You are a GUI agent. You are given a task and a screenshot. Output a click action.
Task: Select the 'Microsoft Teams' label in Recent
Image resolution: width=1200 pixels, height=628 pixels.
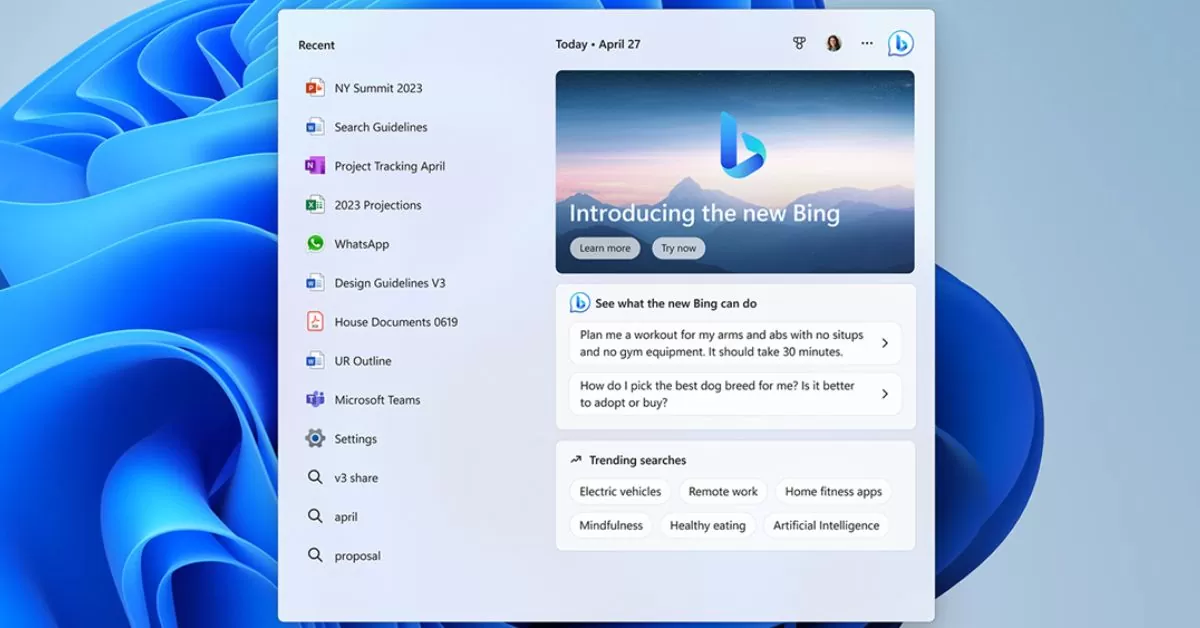pyautogui.click(x=378, y=400)
